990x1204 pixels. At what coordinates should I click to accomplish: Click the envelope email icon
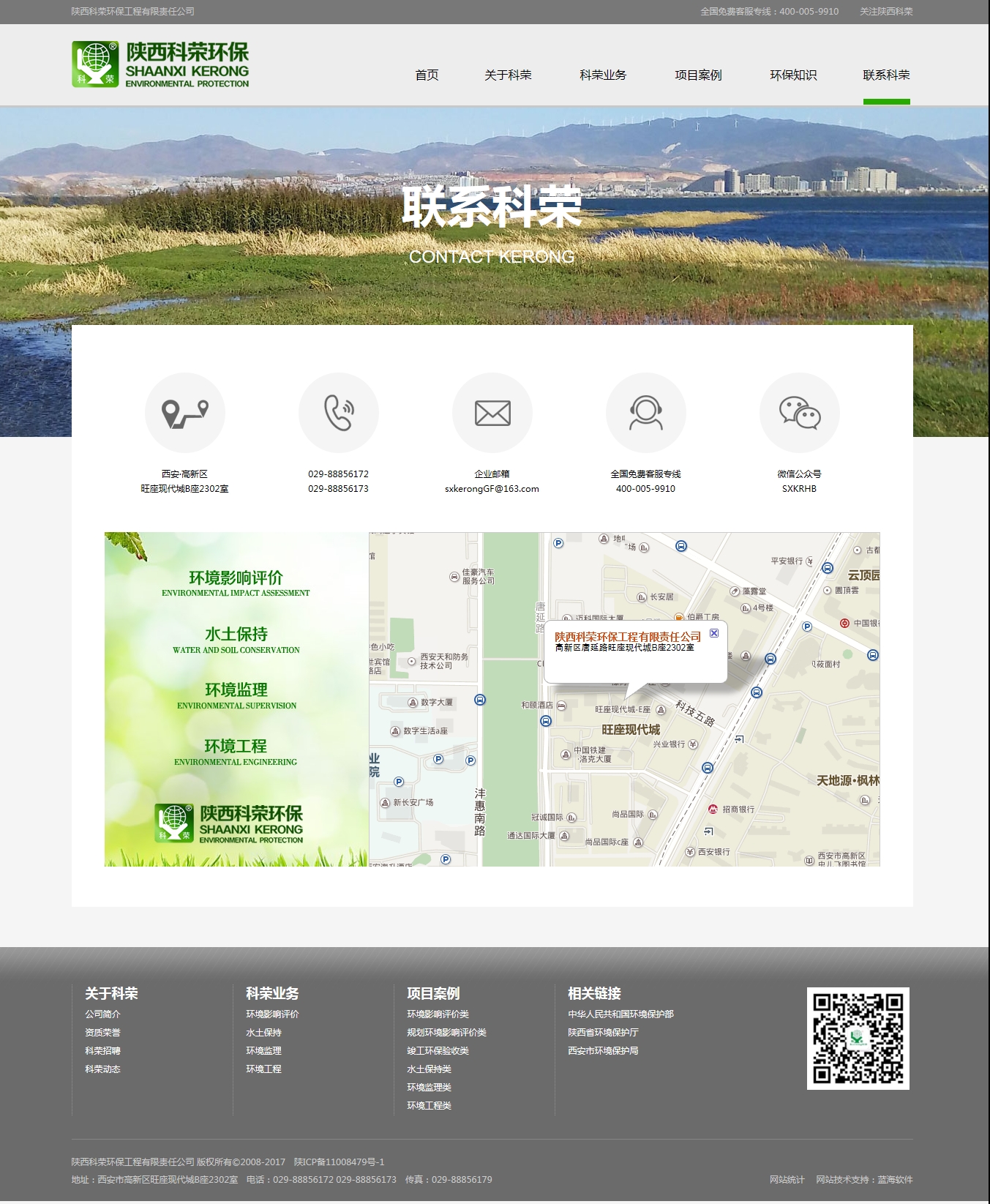coord(492,413)
